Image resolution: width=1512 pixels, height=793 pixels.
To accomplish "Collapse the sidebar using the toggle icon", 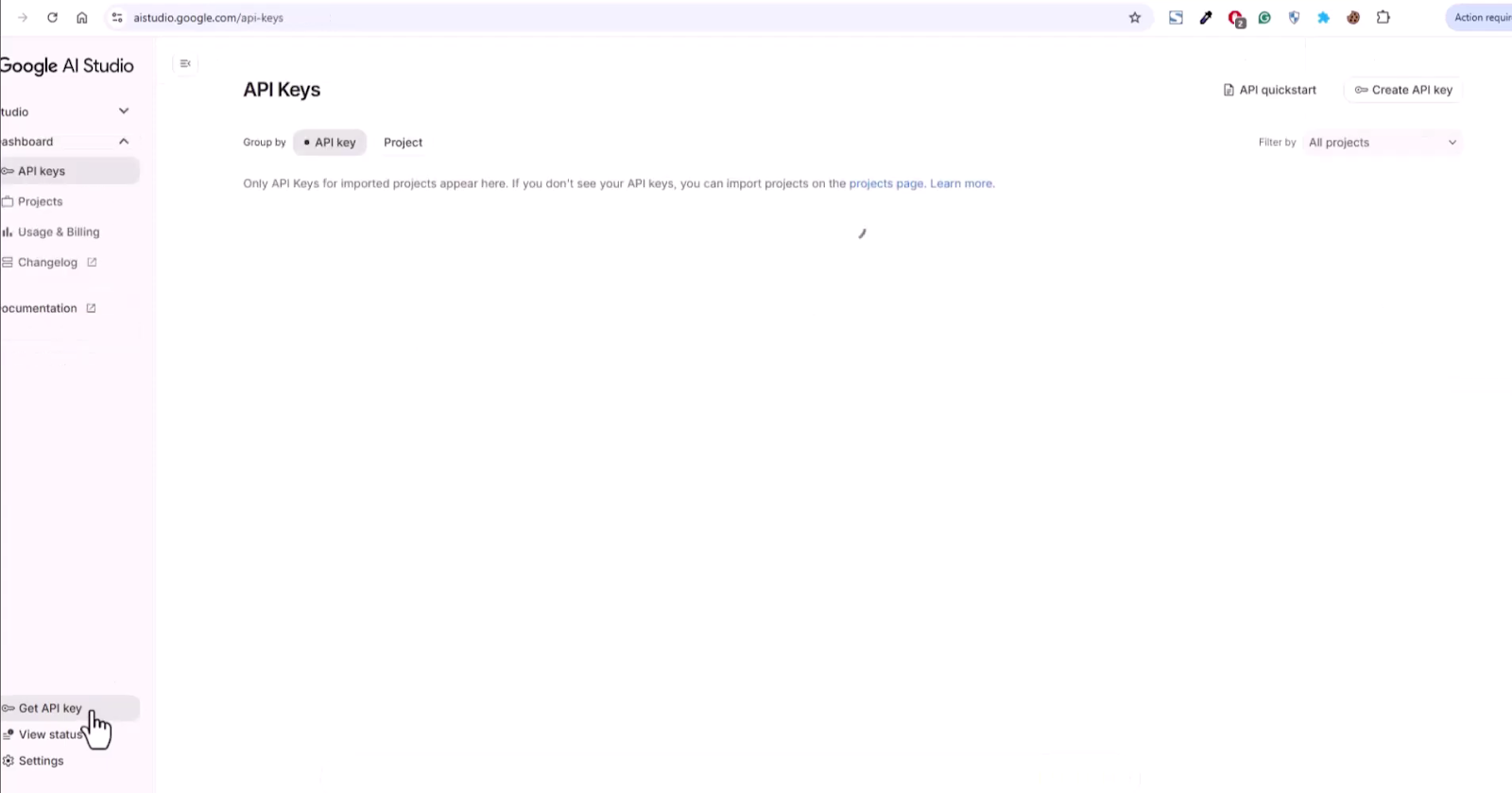I will coord(185,63).
